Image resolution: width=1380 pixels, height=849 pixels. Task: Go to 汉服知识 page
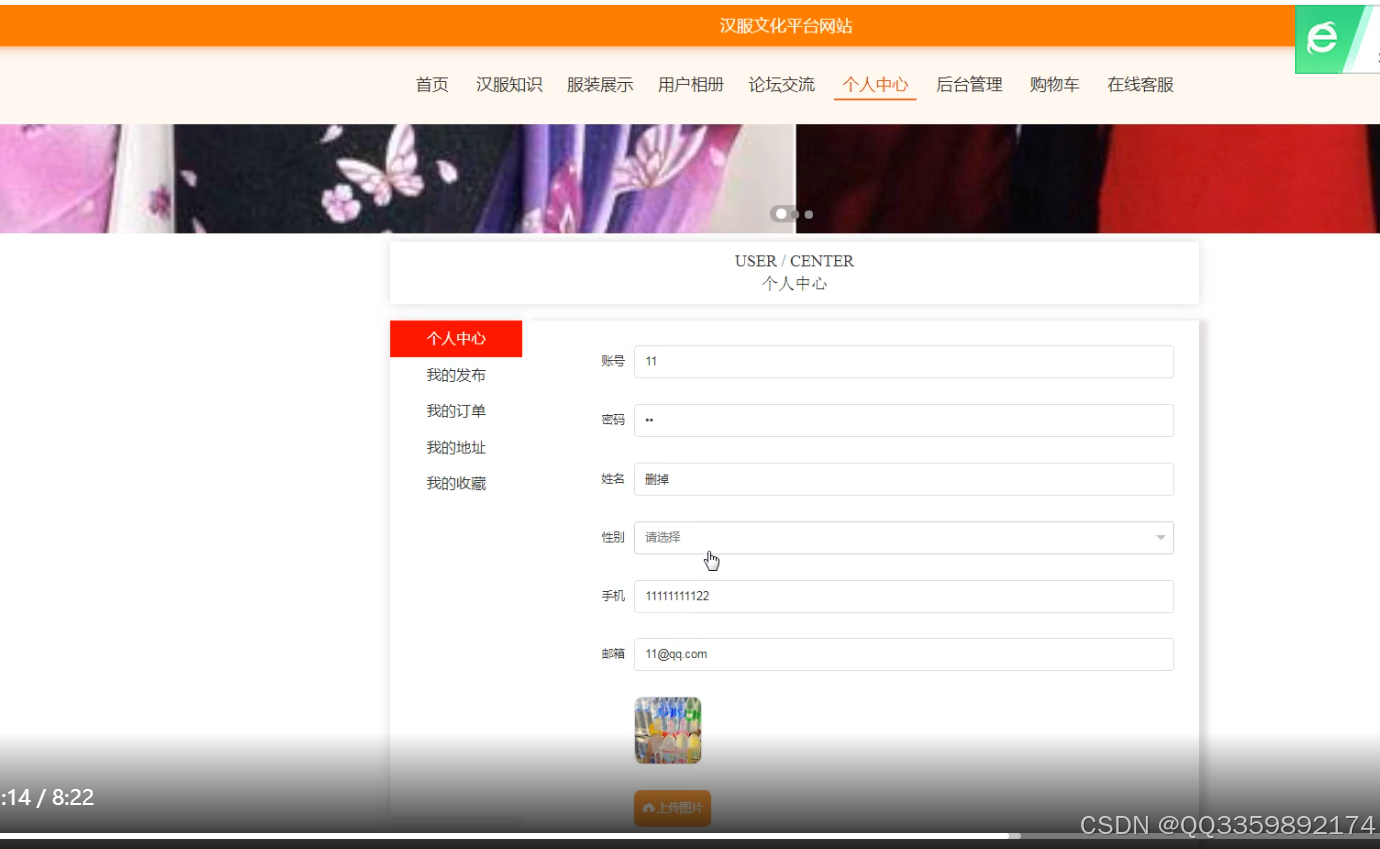coord(509,85)
